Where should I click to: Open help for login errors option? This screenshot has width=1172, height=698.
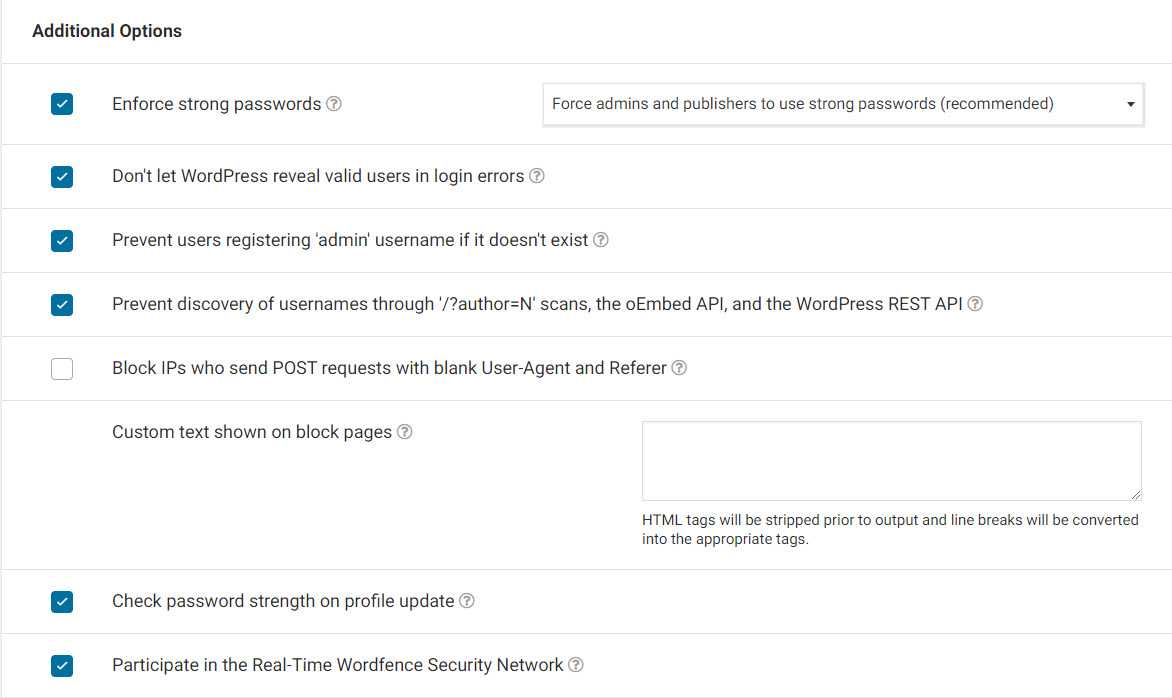click(537, 176)
